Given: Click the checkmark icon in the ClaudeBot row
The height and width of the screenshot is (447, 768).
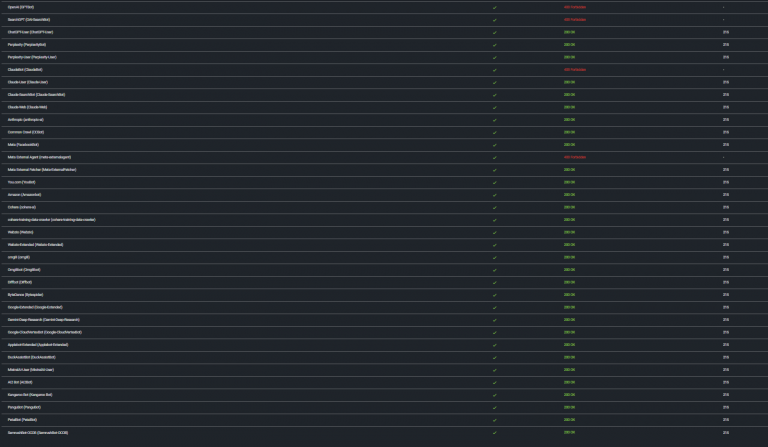Looking at the screenshot, I should tap(494, 69).
